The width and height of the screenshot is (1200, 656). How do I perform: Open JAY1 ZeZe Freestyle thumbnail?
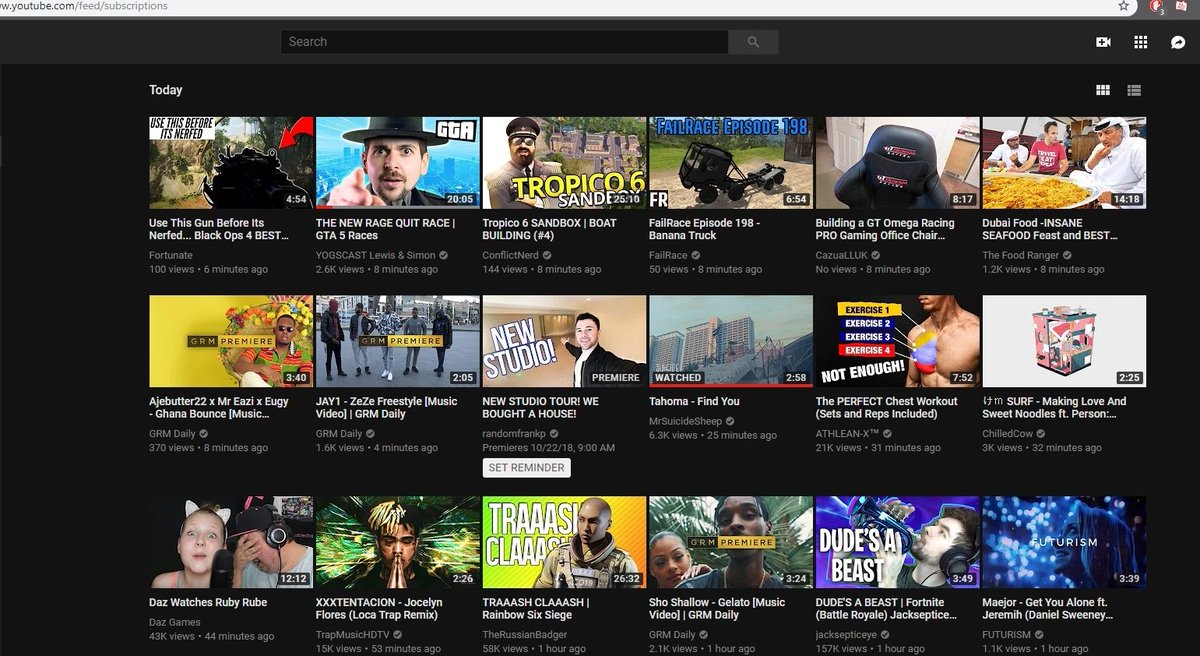(397, 341)
